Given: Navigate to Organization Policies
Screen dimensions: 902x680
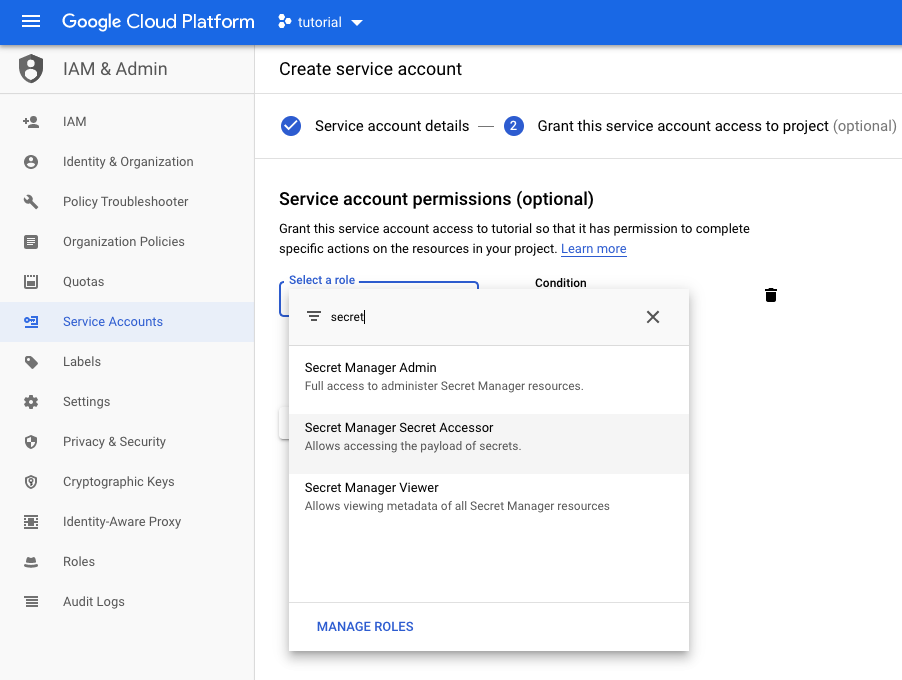Looking at the screenshot, I should 127,242.
